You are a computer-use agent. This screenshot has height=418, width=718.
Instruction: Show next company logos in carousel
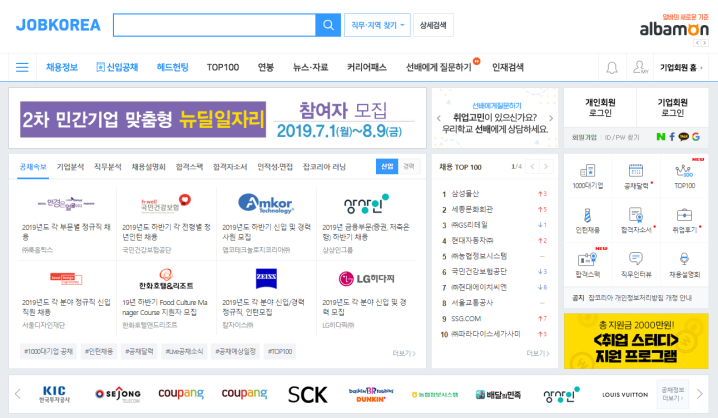click(x=699, y=394)
